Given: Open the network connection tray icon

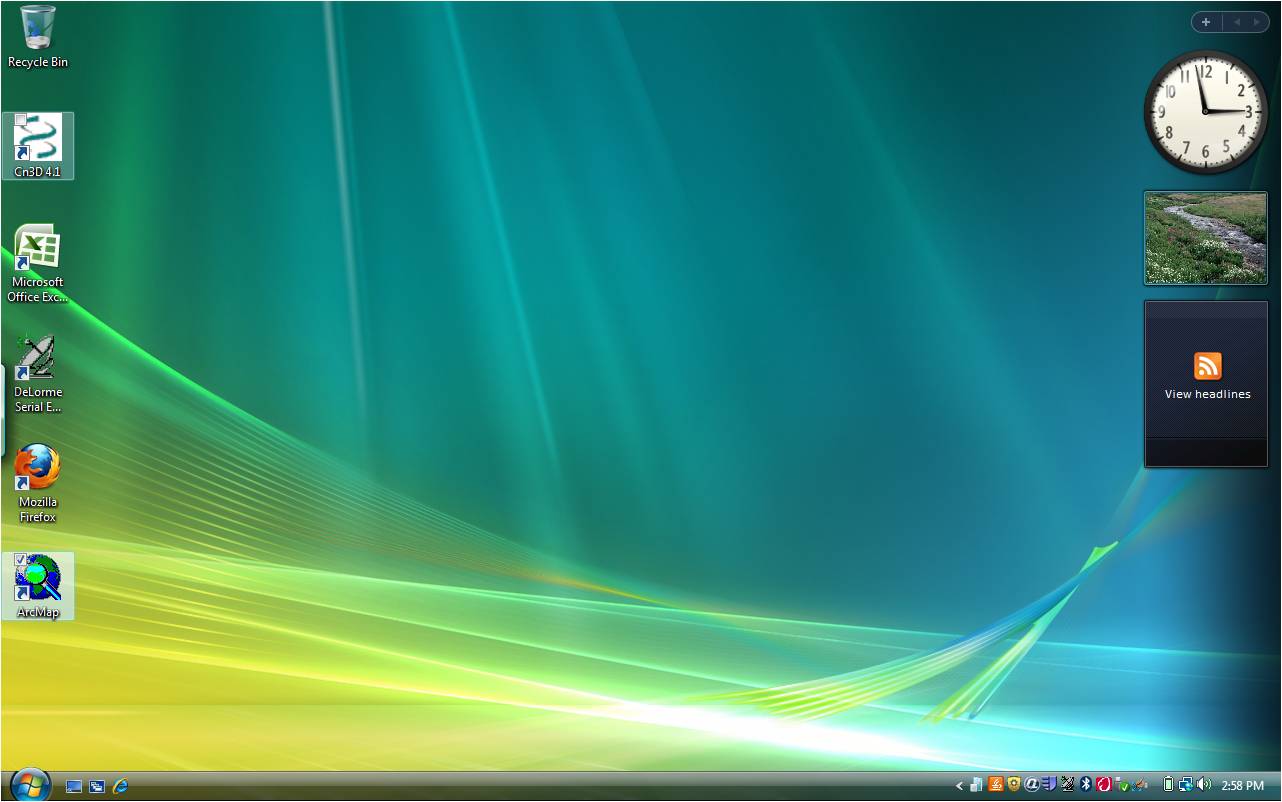Looking at the screenshot, I should 1186,785.
